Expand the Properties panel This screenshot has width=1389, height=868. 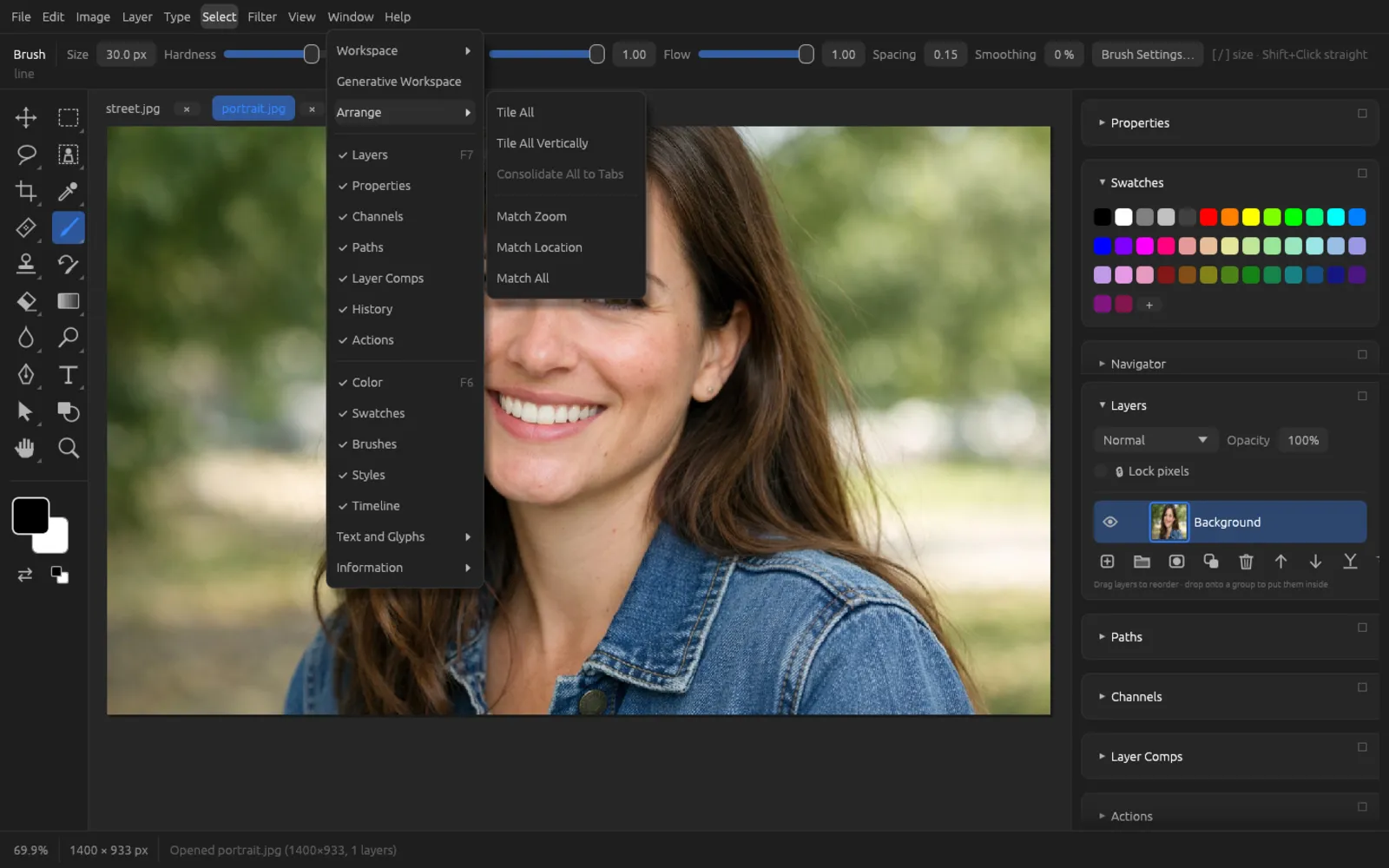click(x=1140, y=123)
